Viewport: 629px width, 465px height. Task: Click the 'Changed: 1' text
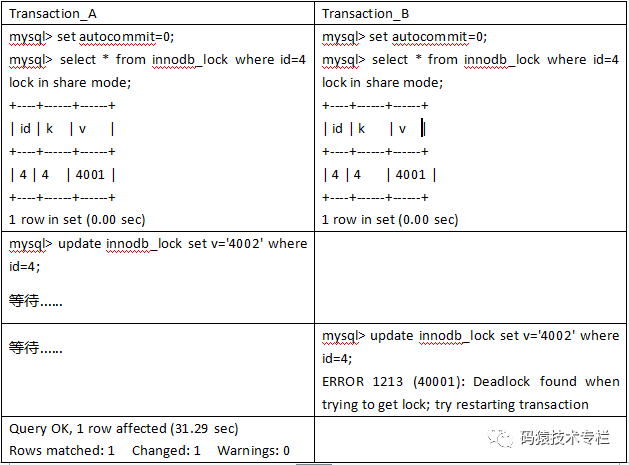point(166,451)
